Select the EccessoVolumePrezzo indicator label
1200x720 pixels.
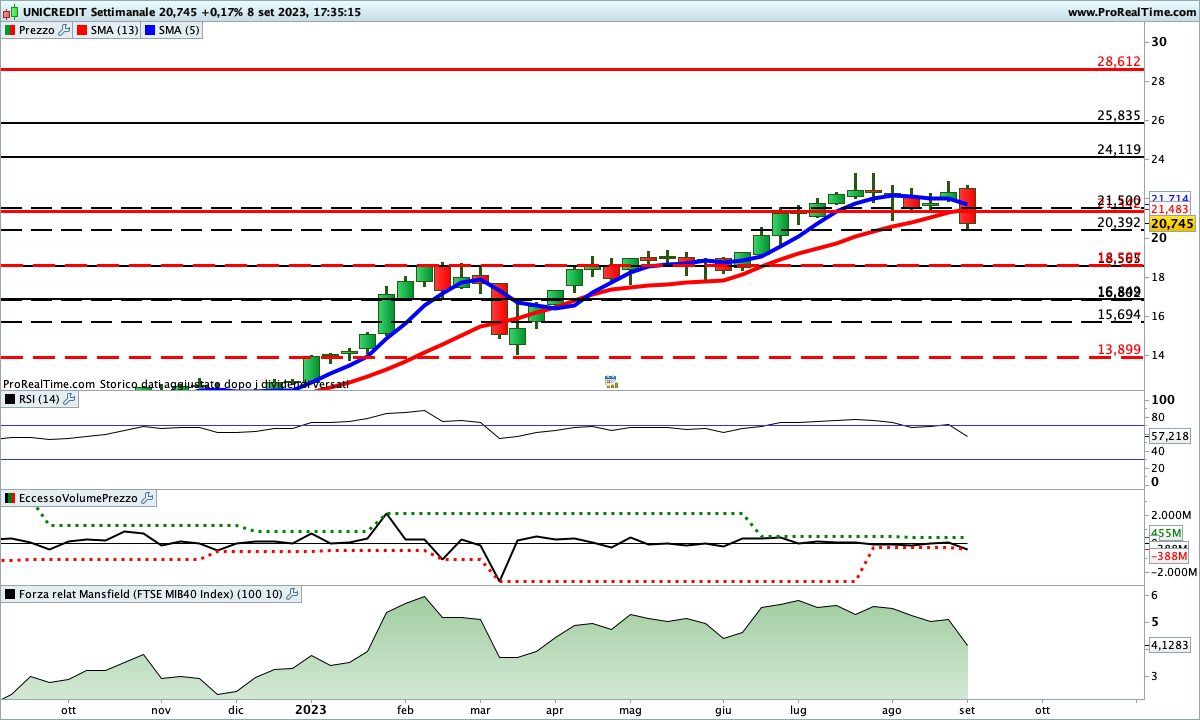click(x=77, y=497)
